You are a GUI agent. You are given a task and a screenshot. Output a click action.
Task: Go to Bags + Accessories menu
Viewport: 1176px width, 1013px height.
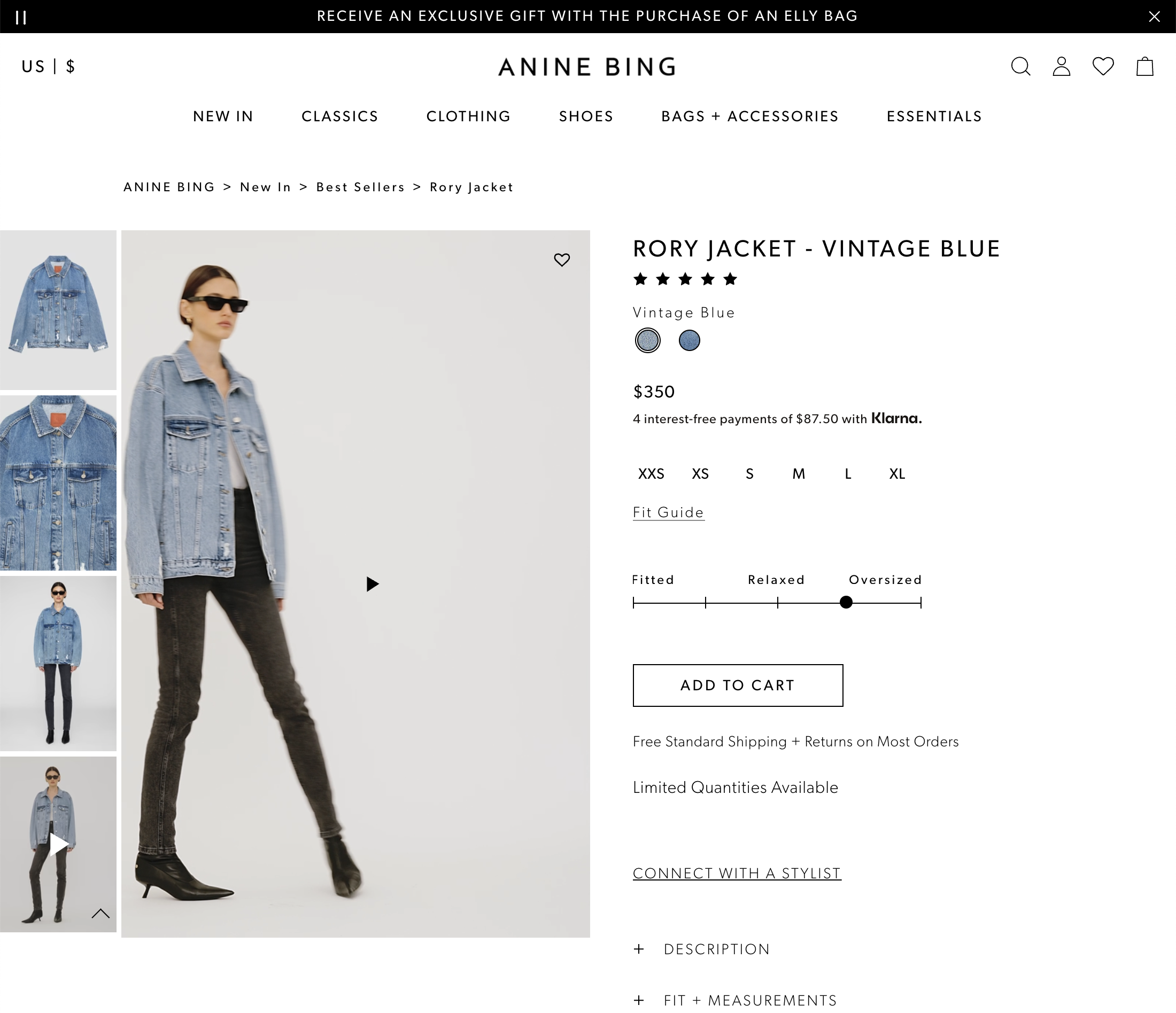click(x=750, y=116)
